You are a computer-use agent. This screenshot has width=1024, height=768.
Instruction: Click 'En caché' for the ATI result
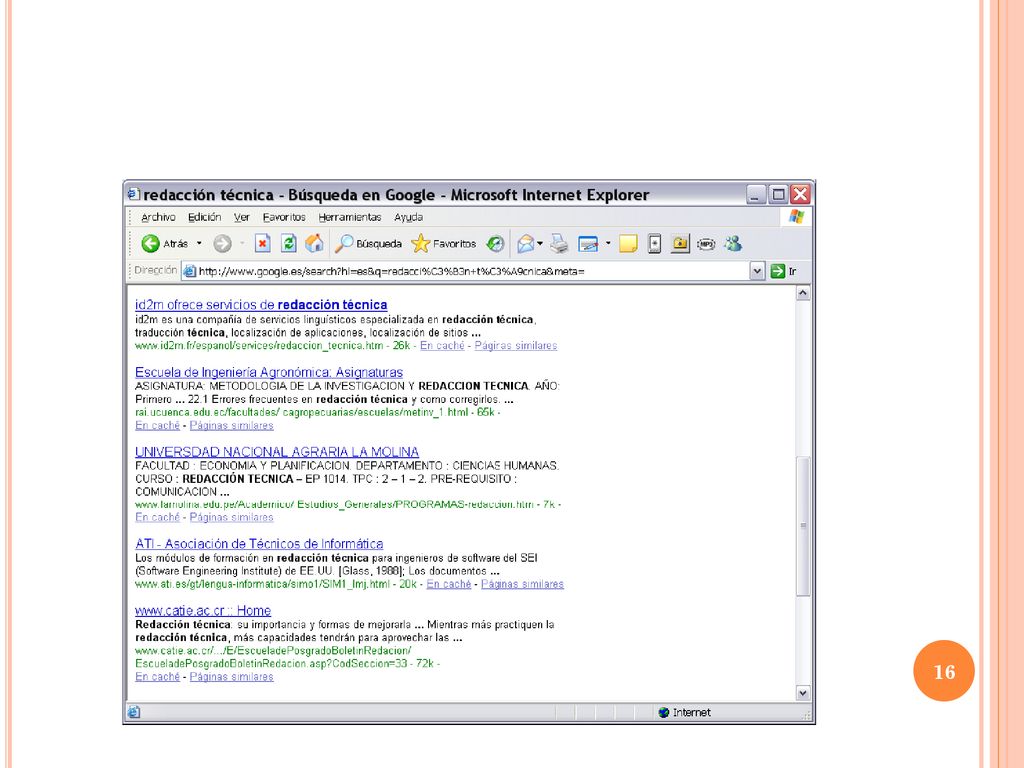tap(449, 584)
